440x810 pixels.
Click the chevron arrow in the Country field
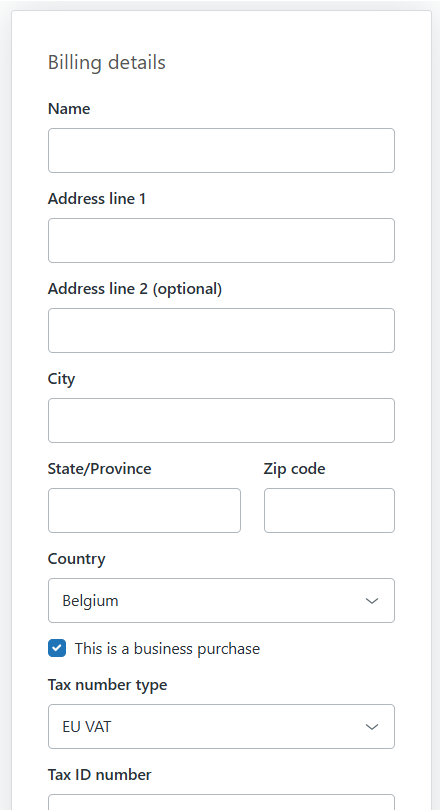tap(372, 601)
